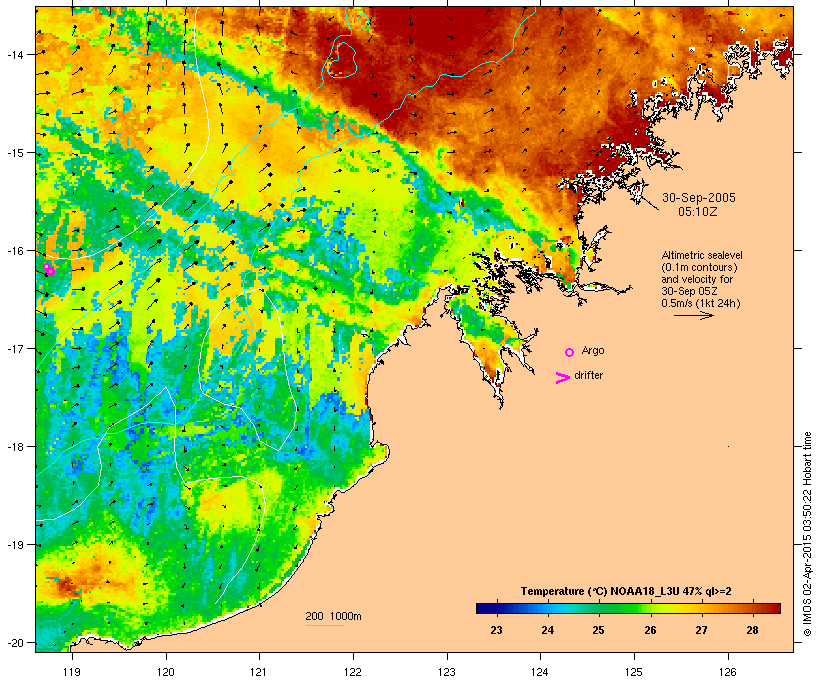820x680 pixels.
Task: Click the '05:10Z' time text
Action: tap(698, 212)
